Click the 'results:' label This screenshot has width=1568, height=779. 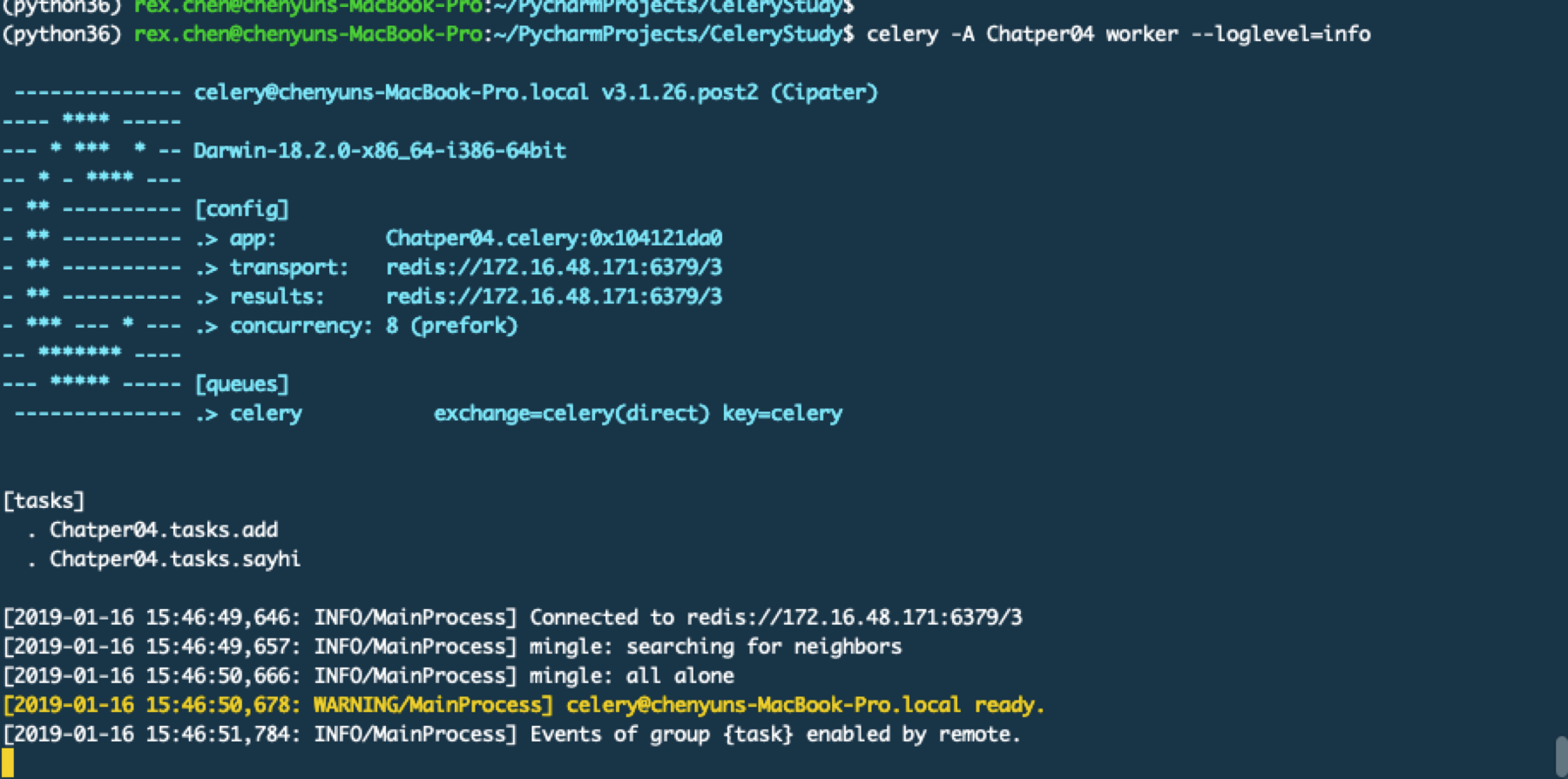[277, 296]
